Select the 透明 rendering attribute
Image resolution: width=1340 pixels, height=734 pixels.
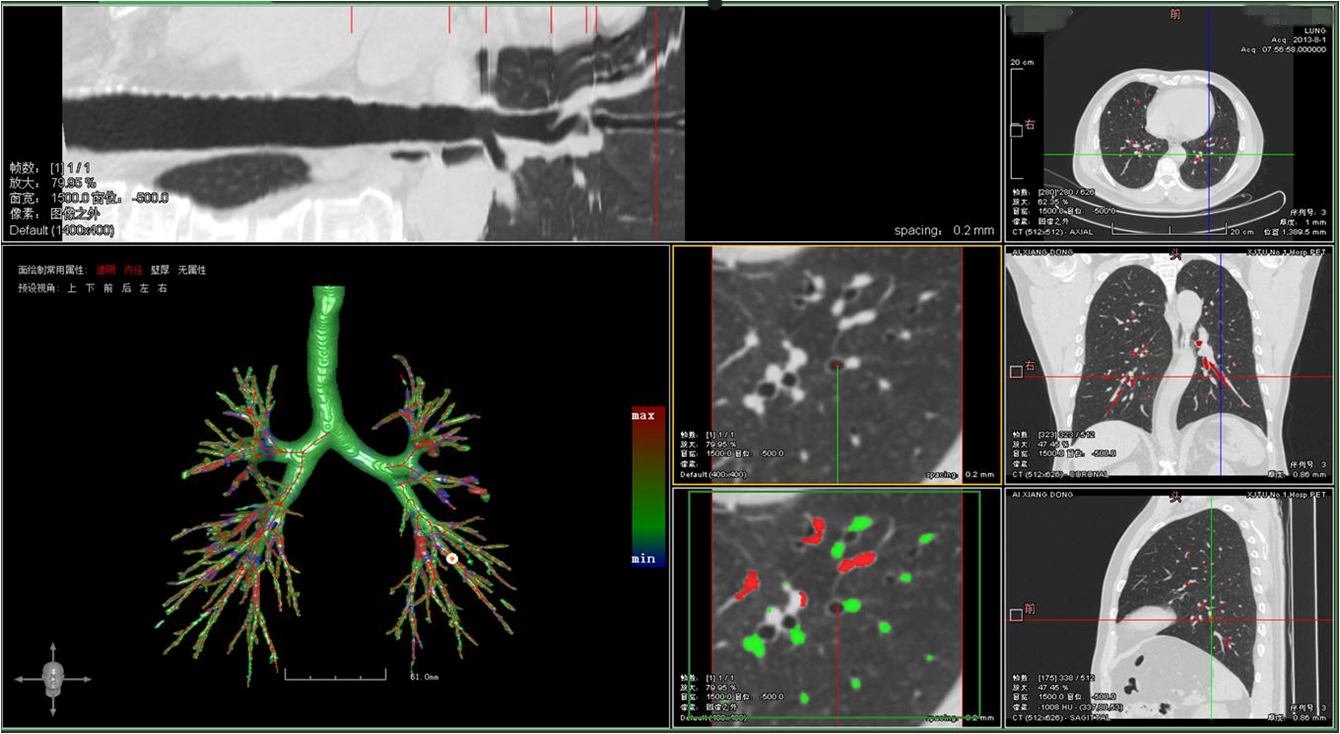(105, 270)
